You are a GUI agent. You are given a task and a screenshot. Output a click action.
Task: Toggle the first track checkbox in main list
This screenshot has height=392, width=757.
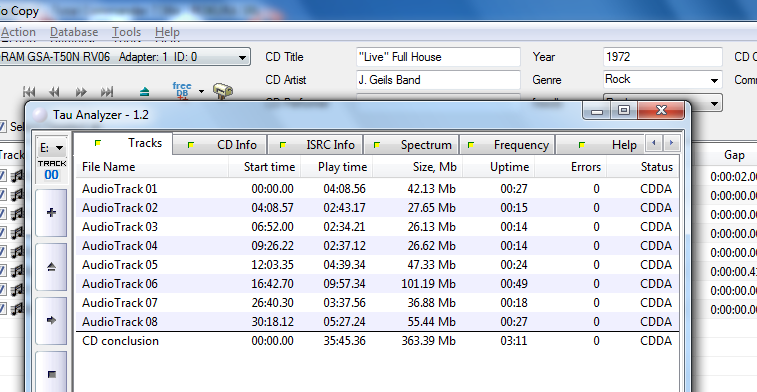2,176
